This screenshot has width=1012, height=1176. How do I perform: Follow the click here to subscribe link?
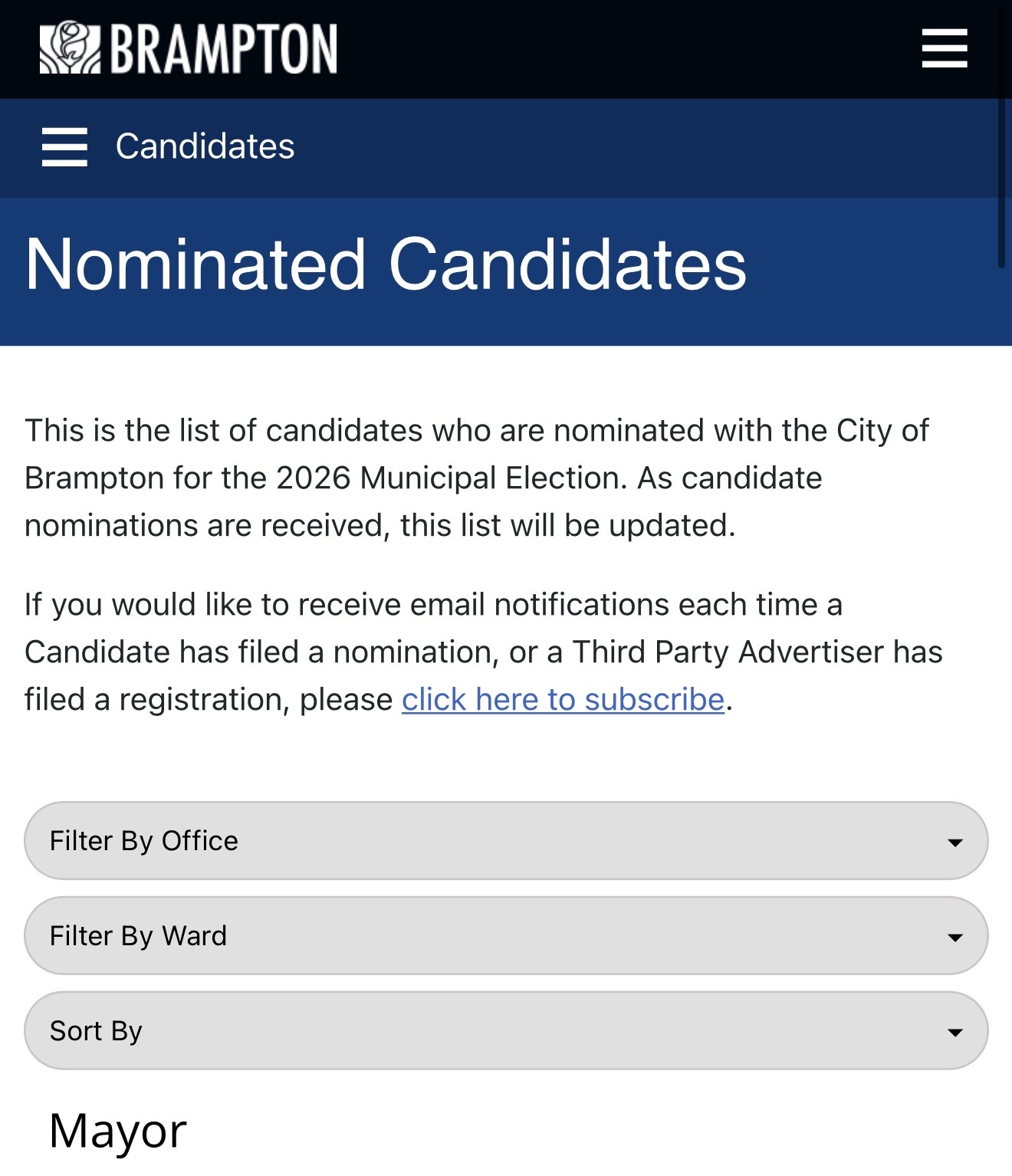coord(563,699)
